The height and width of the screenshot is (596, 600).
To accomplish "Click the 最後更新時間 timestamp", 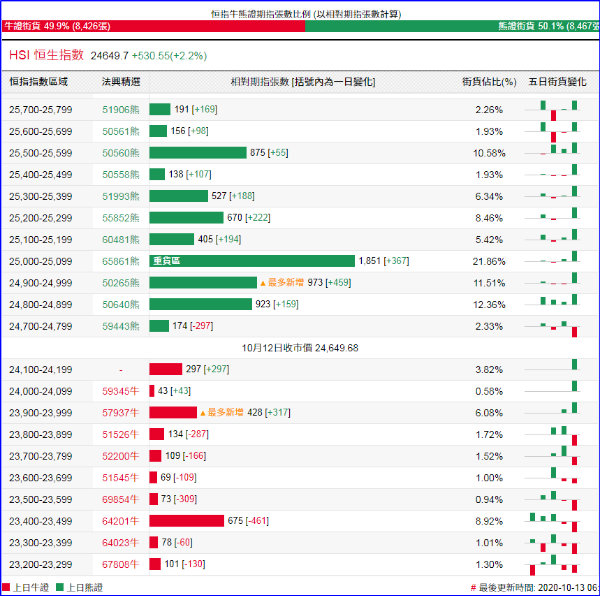I will point(535,588).
